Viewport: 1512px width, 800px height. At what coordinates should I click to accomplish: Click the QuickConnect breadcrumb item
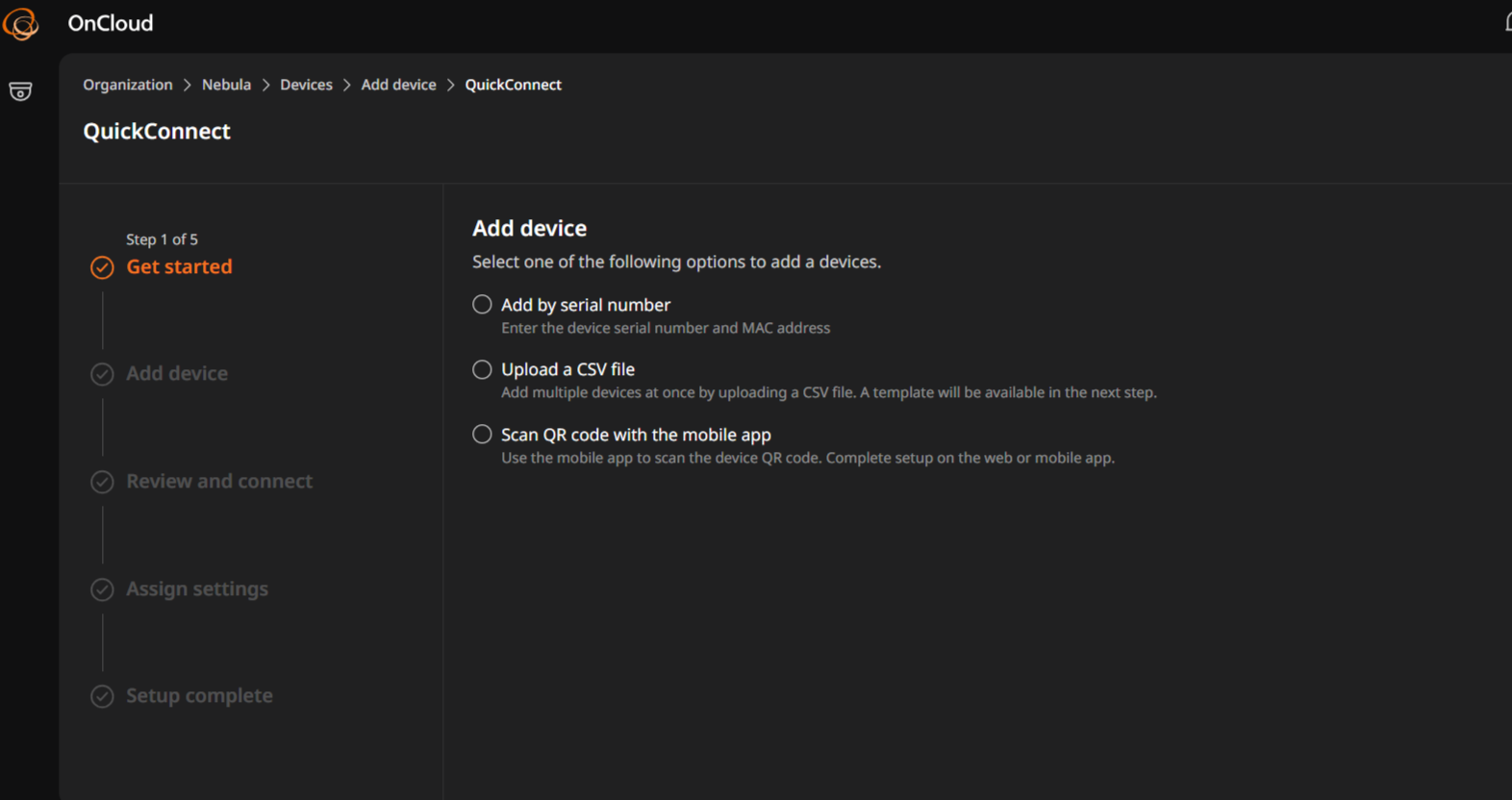pos(514,85)
